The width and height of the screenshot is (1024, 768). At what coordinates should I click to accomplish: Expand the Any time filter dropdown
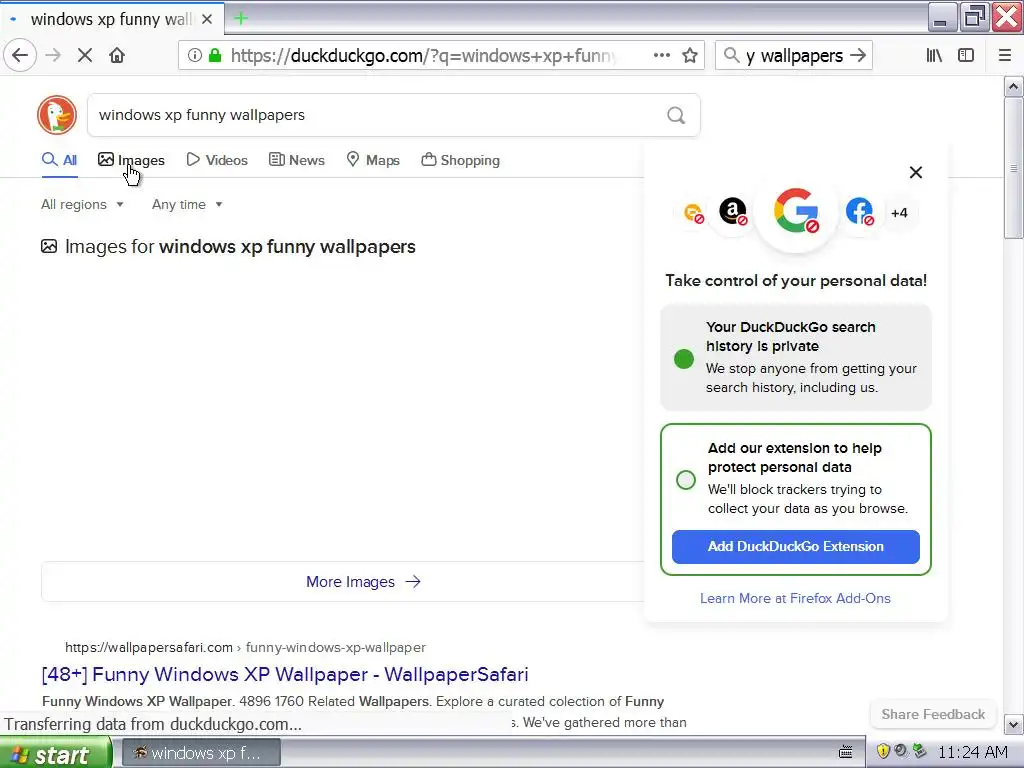click(187, 204)
